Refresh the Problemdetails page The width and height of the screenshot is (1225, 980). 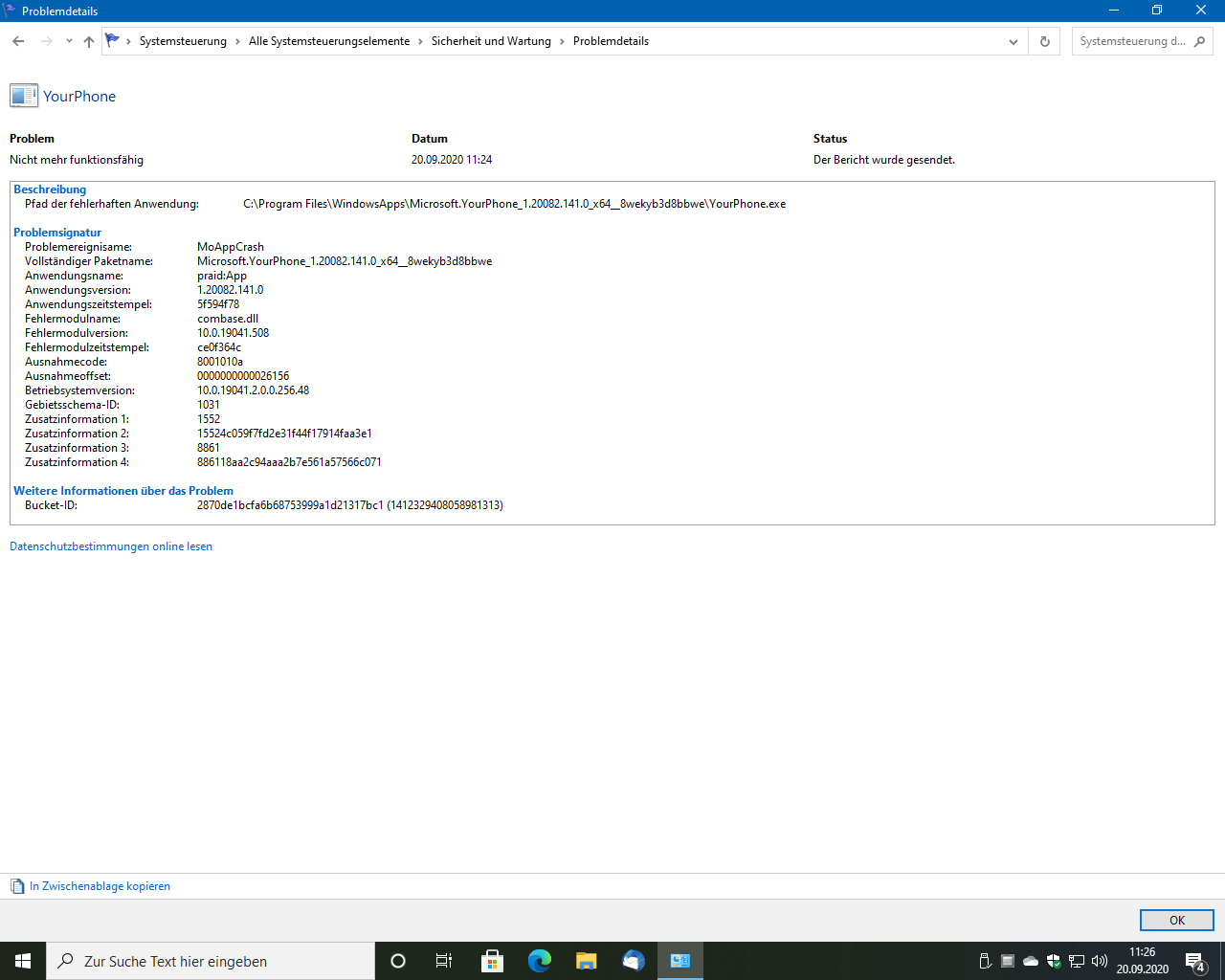1044,41
